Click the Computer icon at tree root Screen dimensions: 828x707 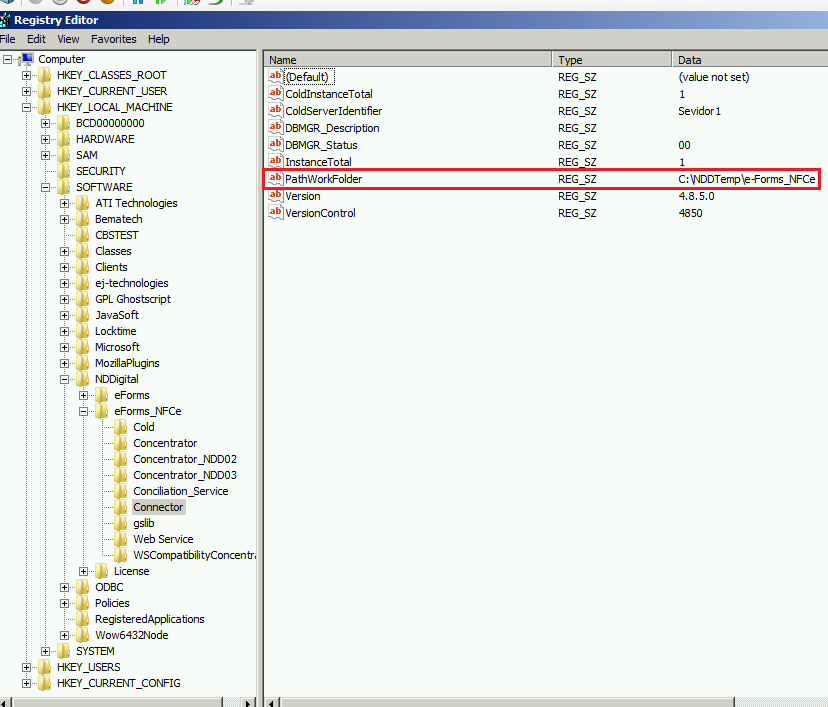[x=27, y=59]
